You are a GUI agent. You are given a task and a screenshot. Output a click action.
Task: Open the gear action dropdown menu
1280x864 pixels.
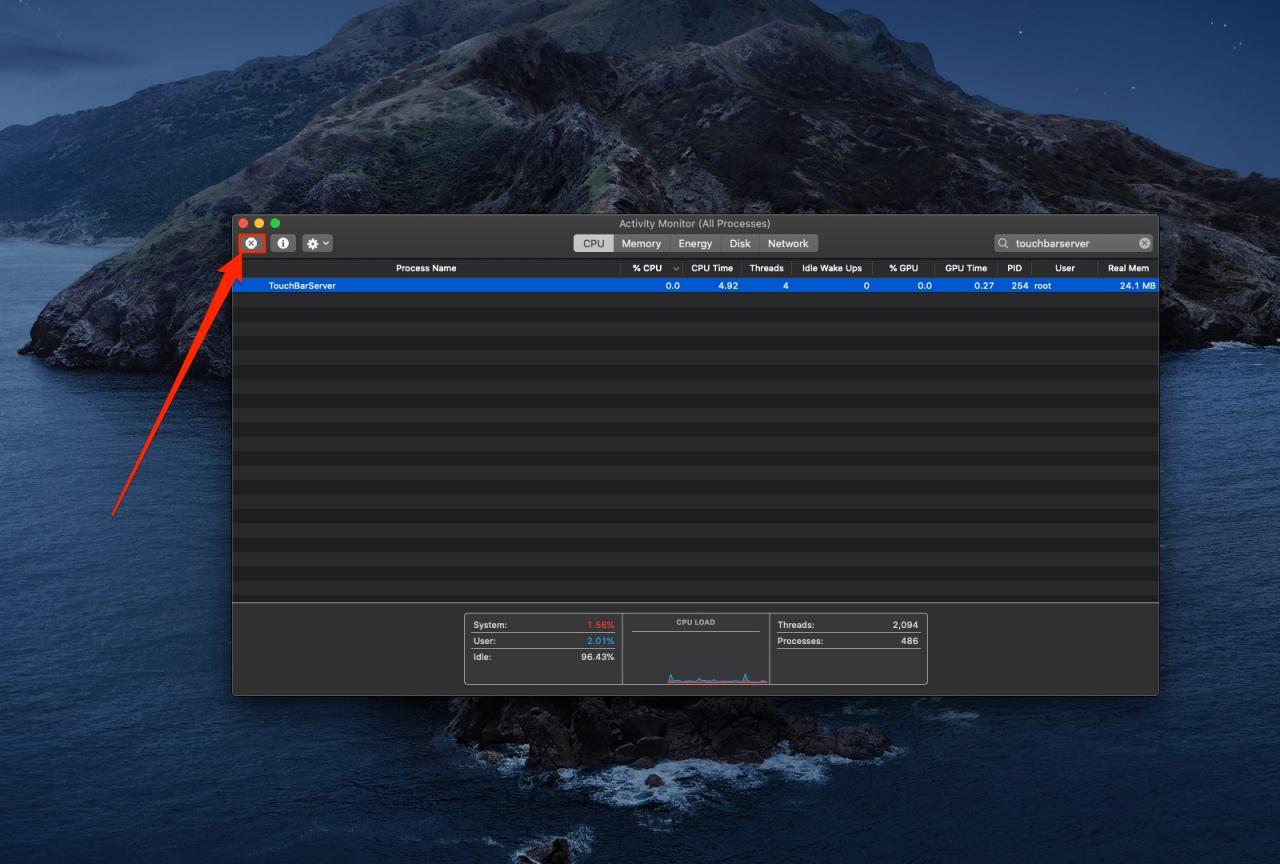[x=317, y=243]
